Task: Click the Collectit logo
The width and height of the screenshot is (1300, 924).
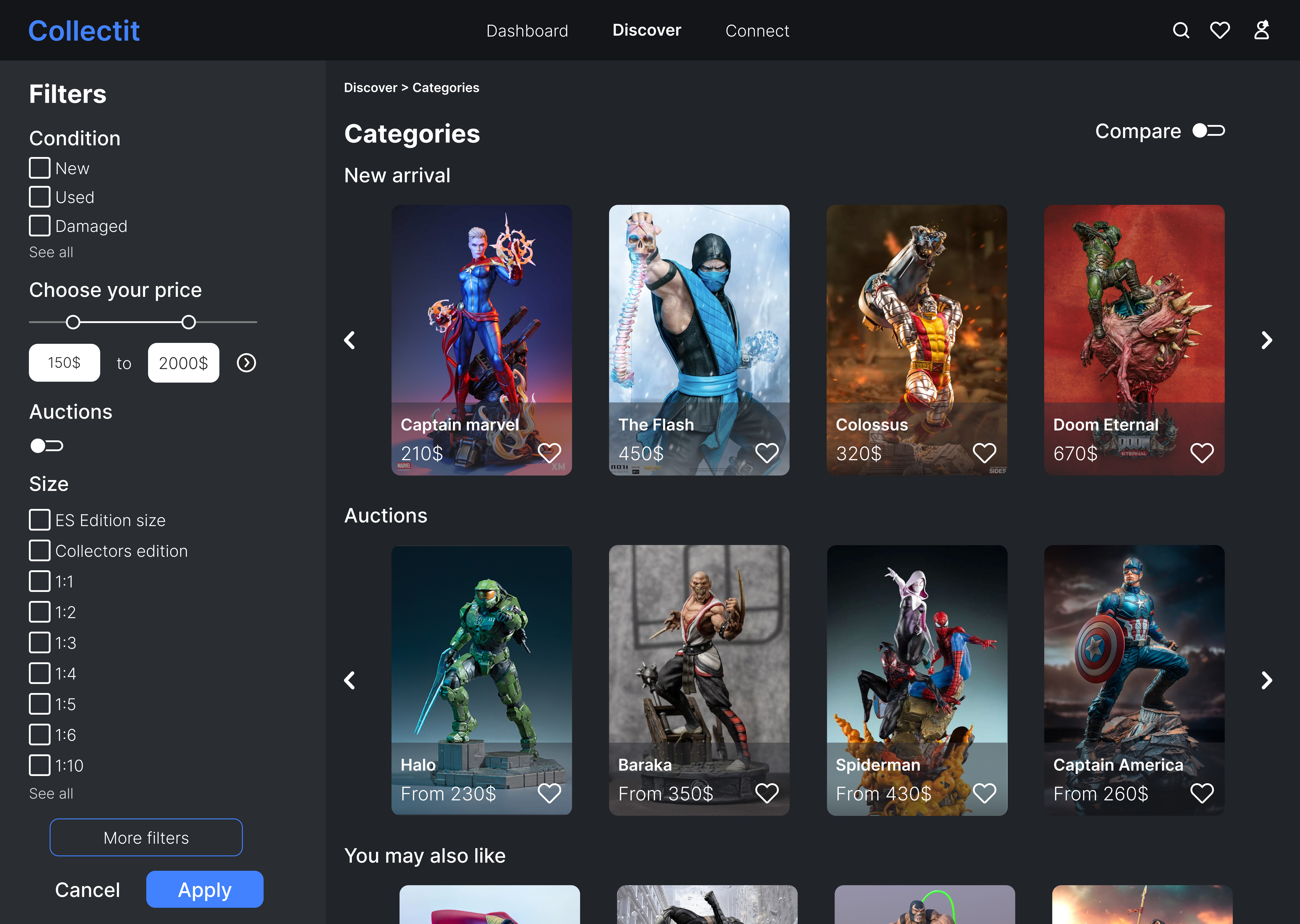Action: [84, 31]
